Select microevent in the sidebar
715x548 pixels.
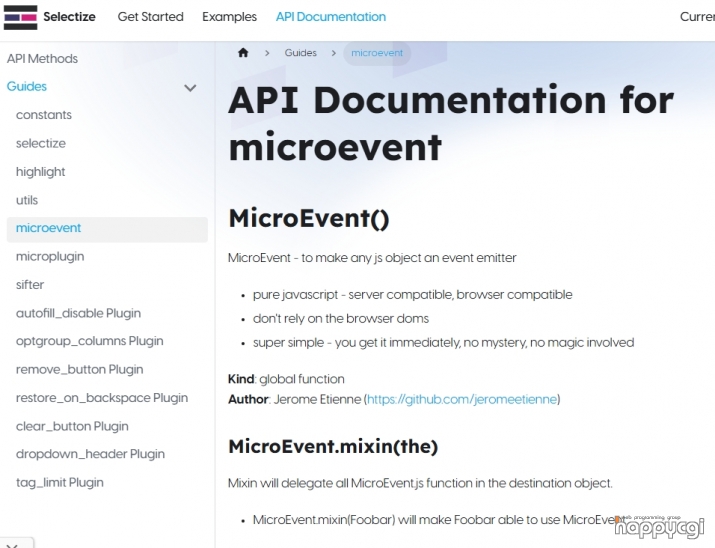[107, 228]
